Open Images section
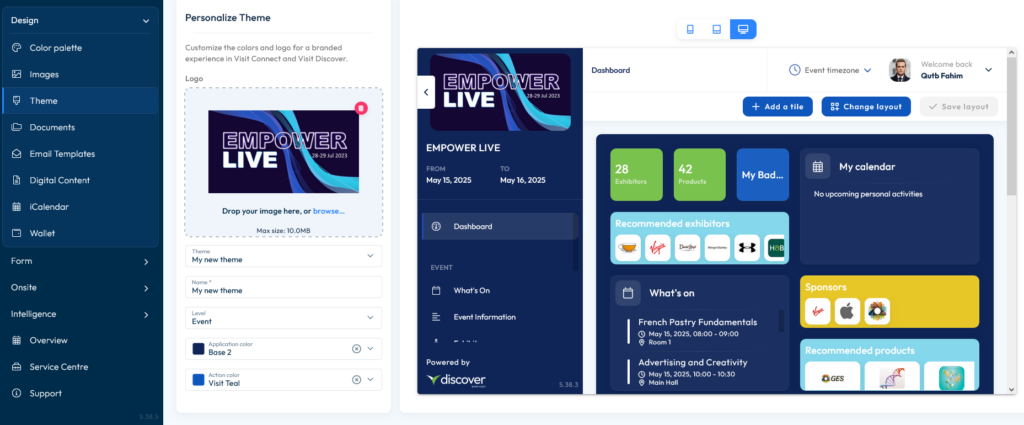Screen dimensions: 1024x425 (x=80, y=74)
